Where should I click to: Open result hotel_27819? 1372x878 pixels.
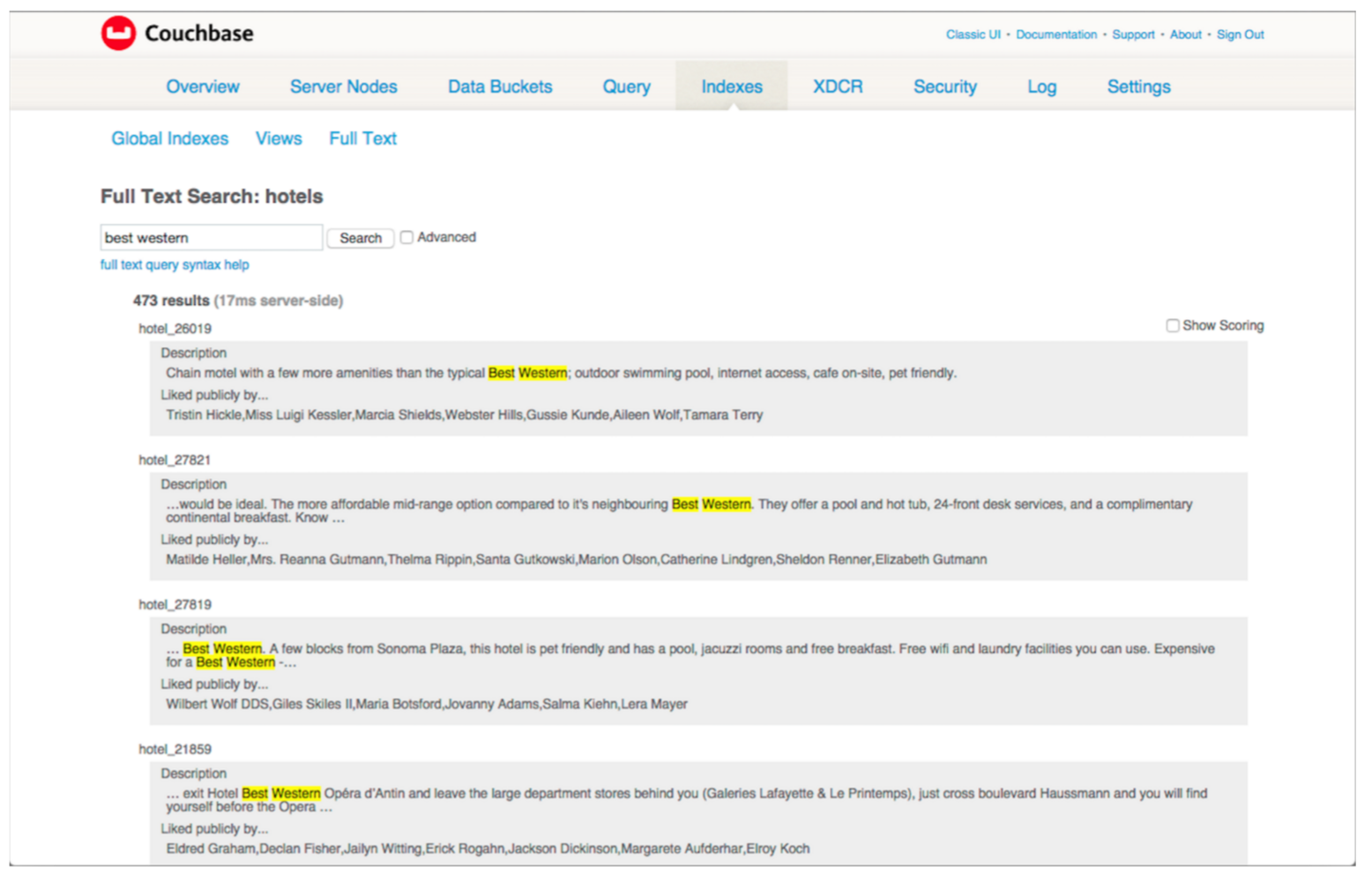tap(175, 605)
